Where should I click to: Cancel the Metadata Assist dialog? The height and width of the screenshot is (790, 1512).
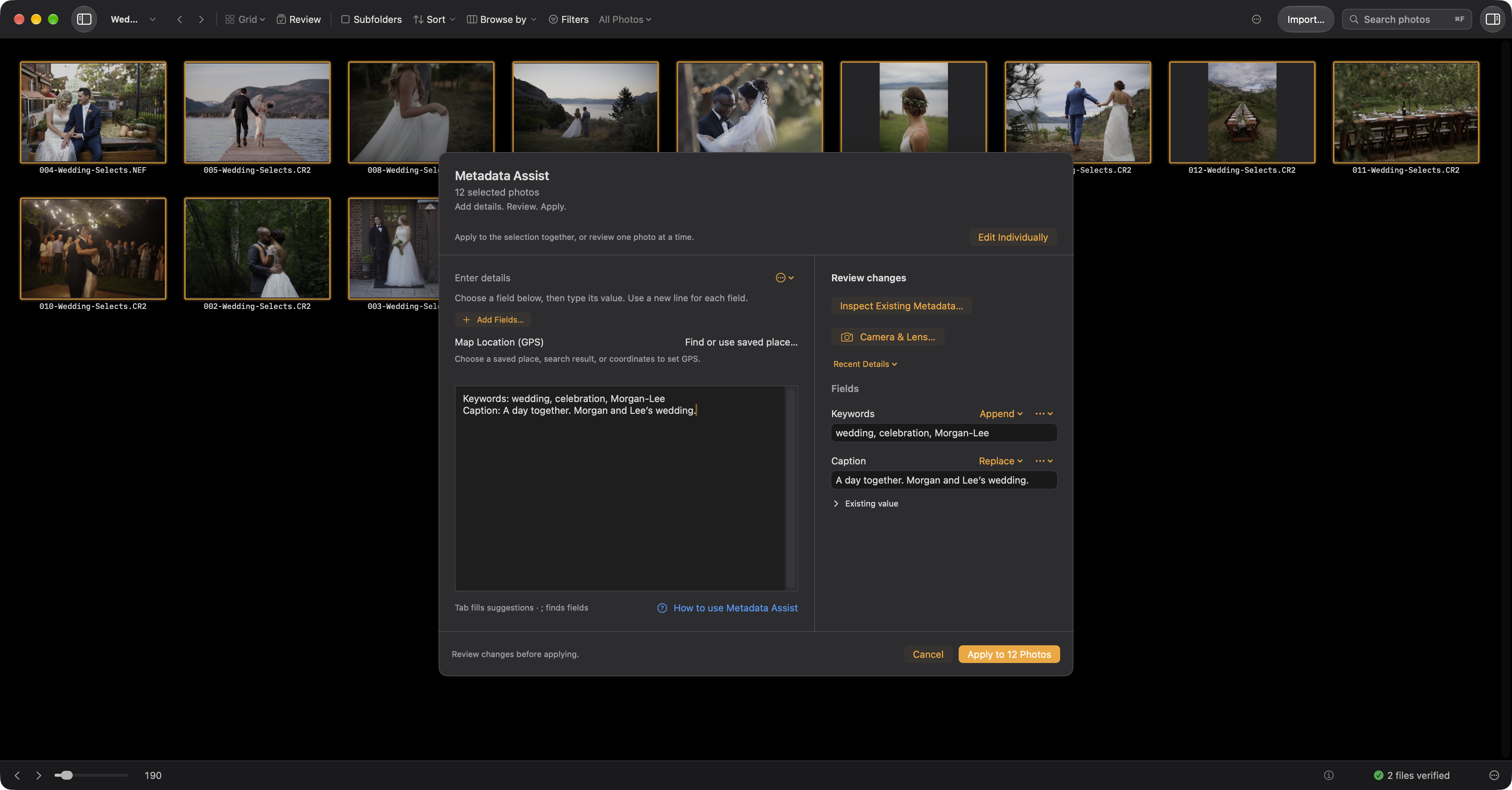(x=927, y=655)
